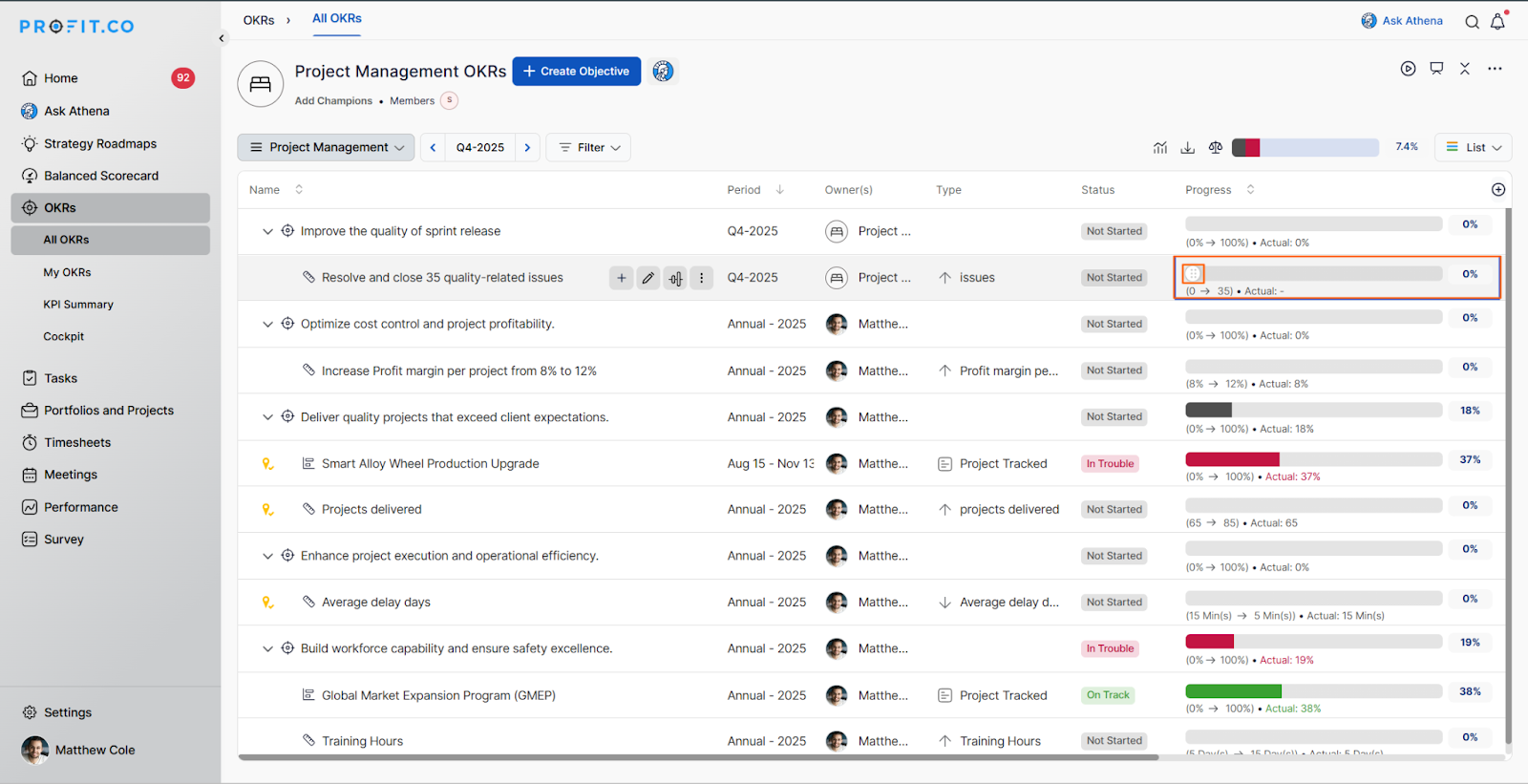
Task: Click the Create Objective button
Action: pos(577,72)
